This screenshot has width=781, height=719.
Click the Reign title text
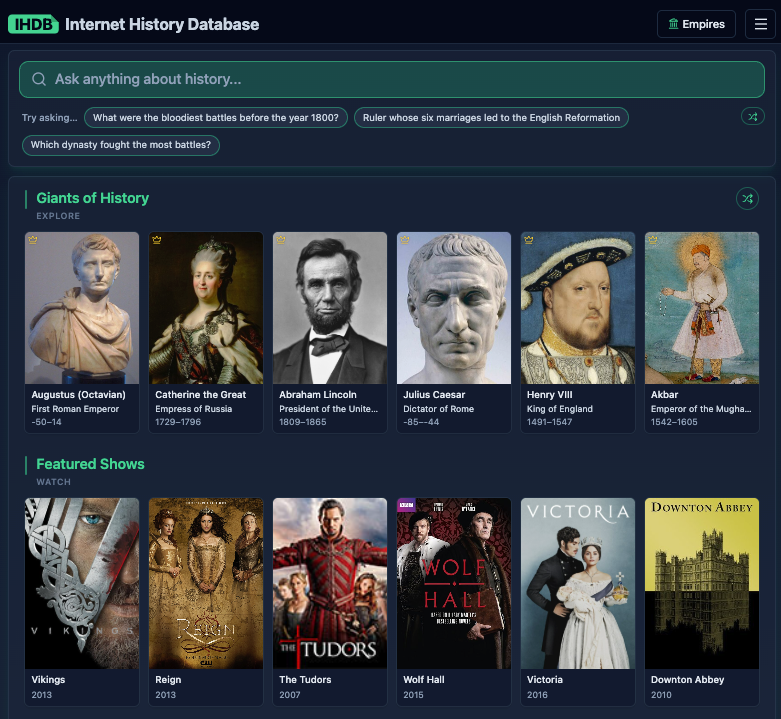(168, 680)
